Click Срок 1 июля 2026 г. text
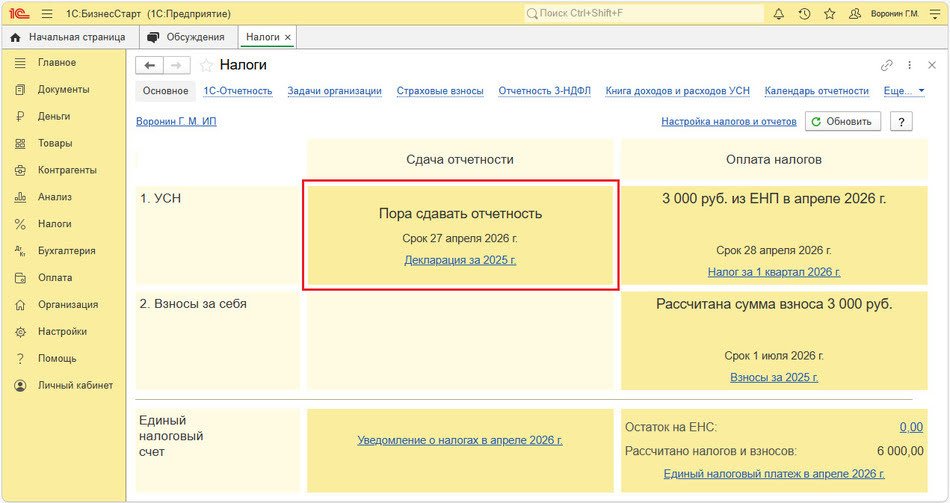This screenshot has width=950, height=503. pyautogui.click(x=774, y=356)
